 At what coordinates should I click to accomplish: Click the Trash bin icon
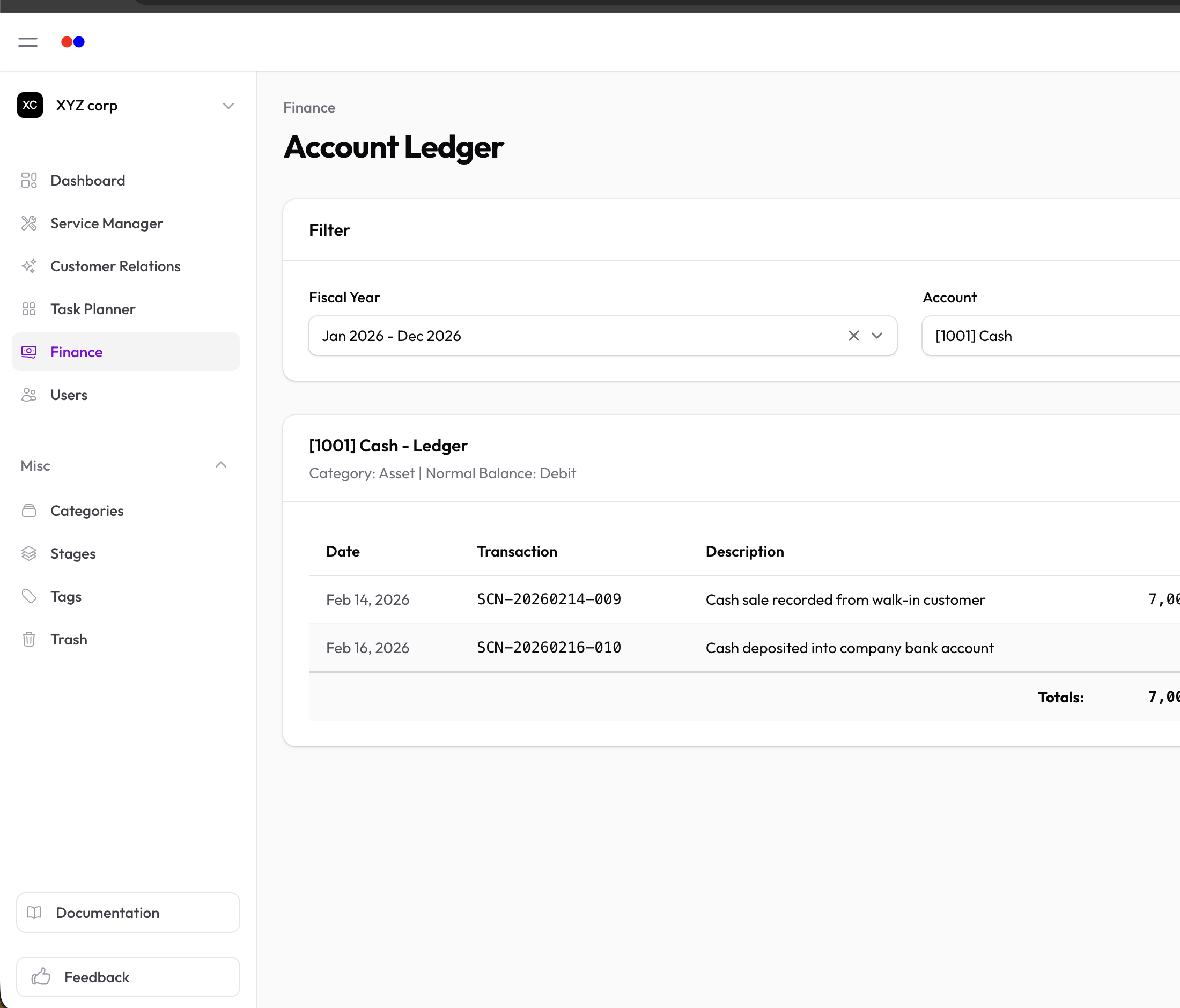coord(29,639)
